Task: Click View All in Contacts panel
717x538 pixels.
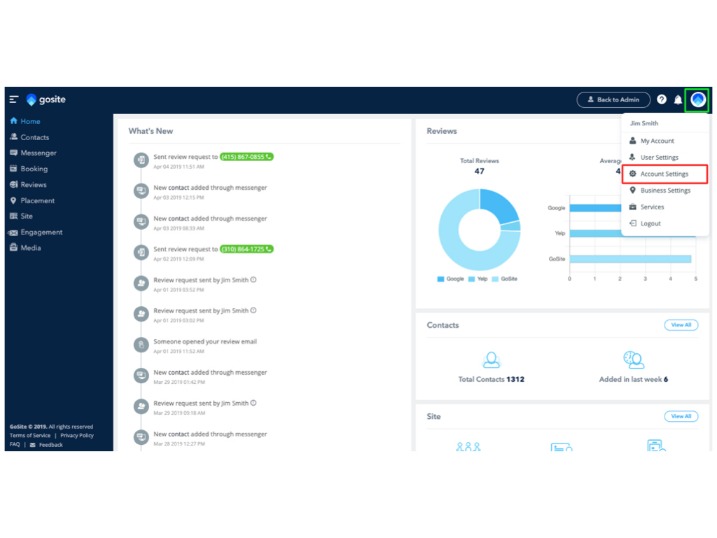Action: (681, 325)
